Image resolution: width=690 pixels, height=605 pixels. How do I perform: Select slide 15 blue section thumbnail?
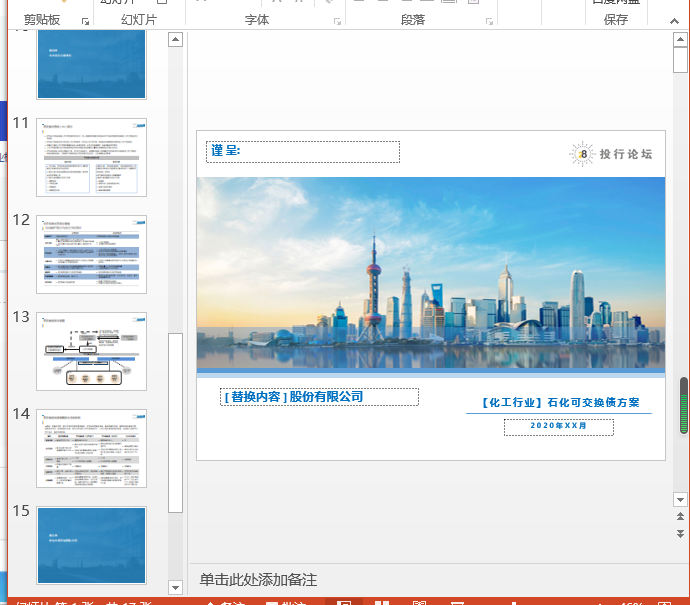[92, 546]
